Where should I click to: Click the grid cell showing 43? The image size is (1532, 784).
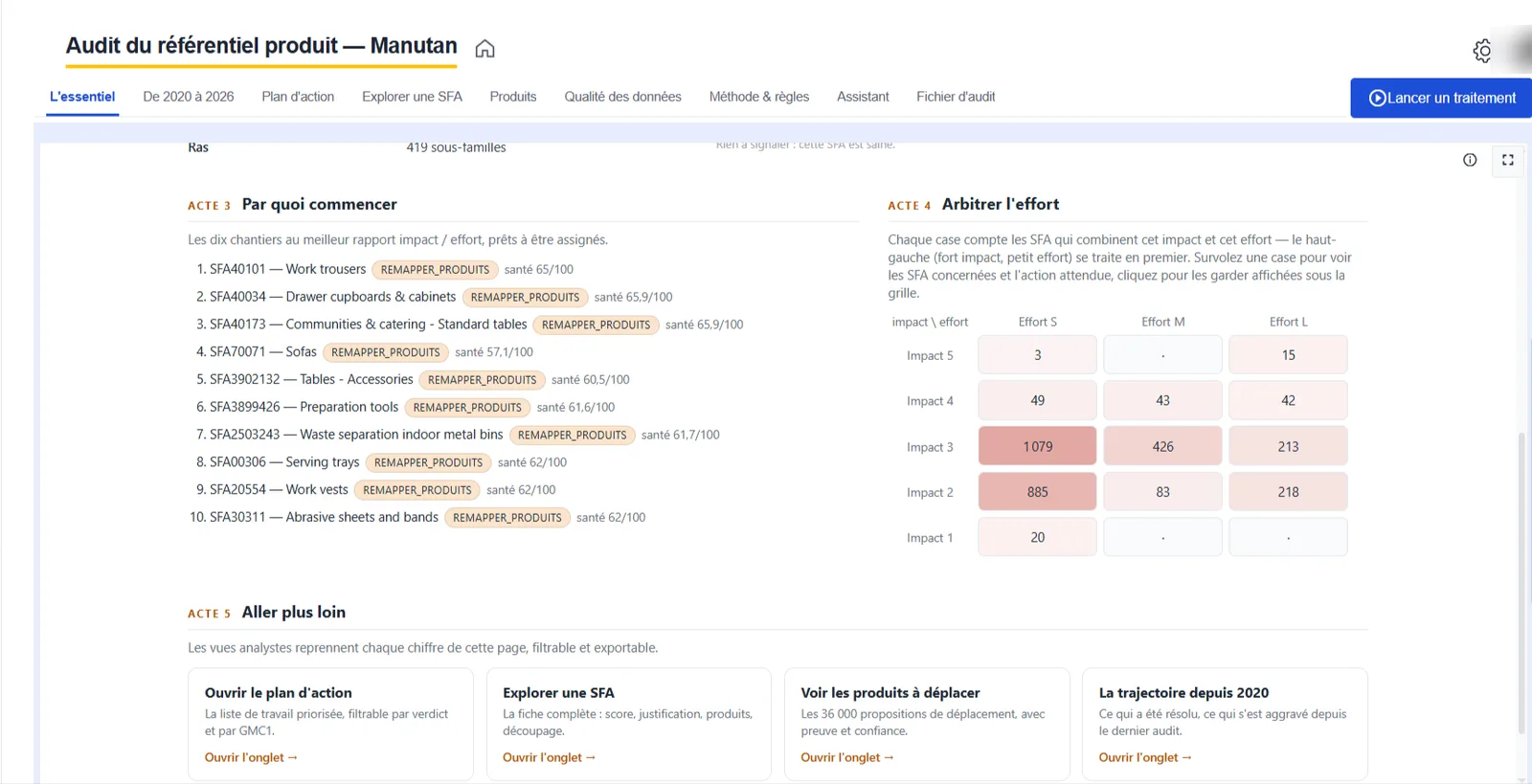(x=1162, y=401)
